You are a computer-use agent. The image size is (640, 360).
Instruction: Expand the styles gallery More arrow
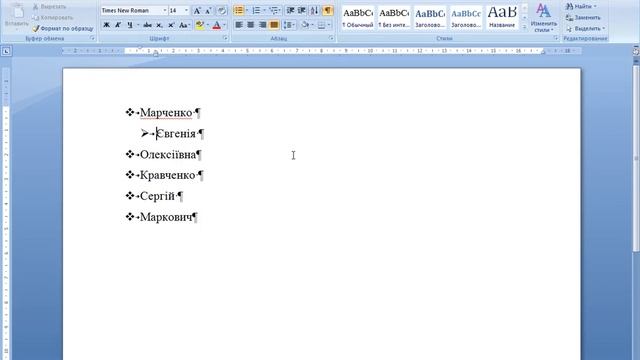pos(524,27)
